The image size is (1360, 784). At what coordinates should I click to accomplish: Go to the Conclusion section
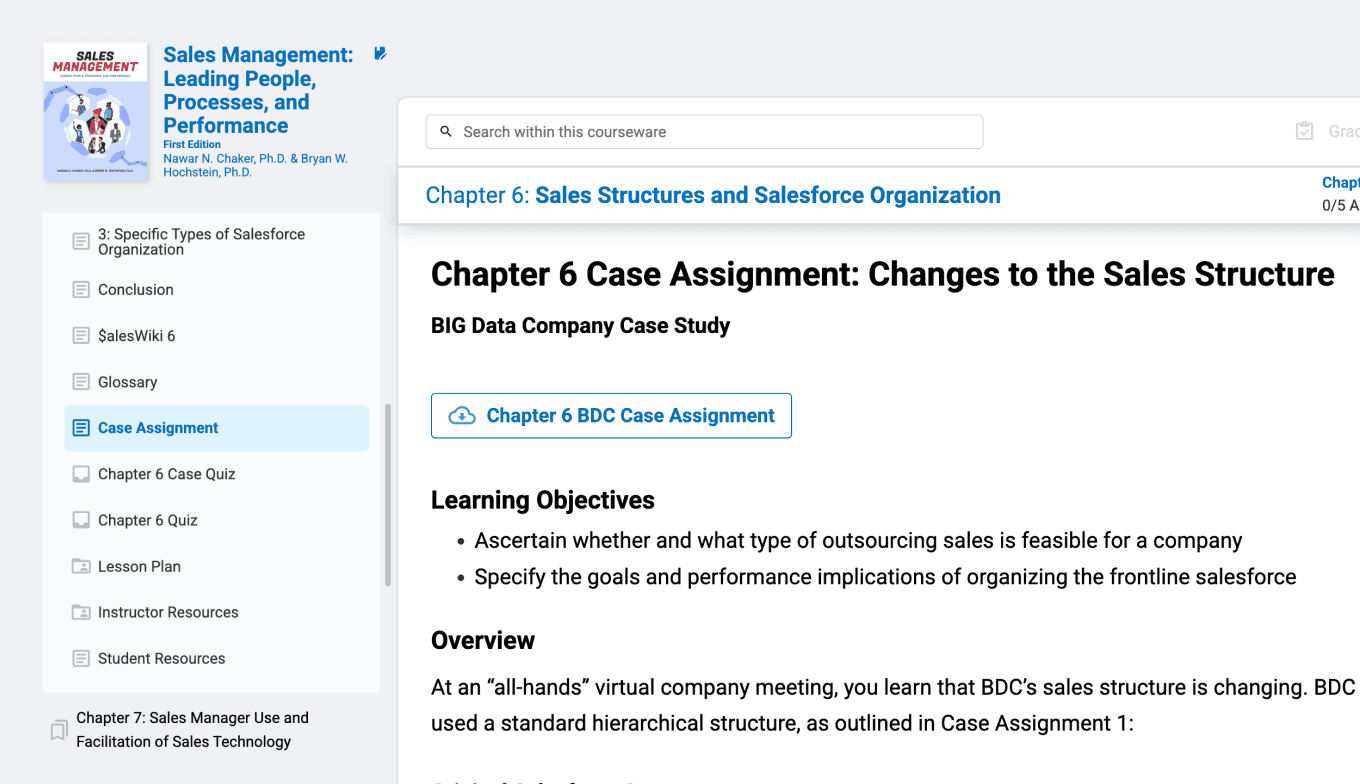click(x=136, y=290)
